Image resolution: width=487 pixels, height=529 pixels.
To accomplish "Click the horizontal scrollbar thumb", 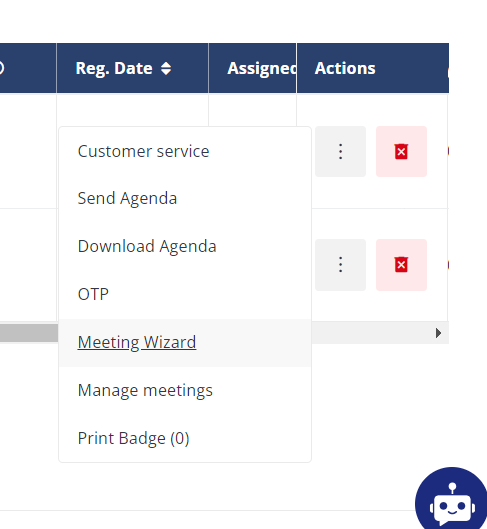I will (x=29, y=333).
